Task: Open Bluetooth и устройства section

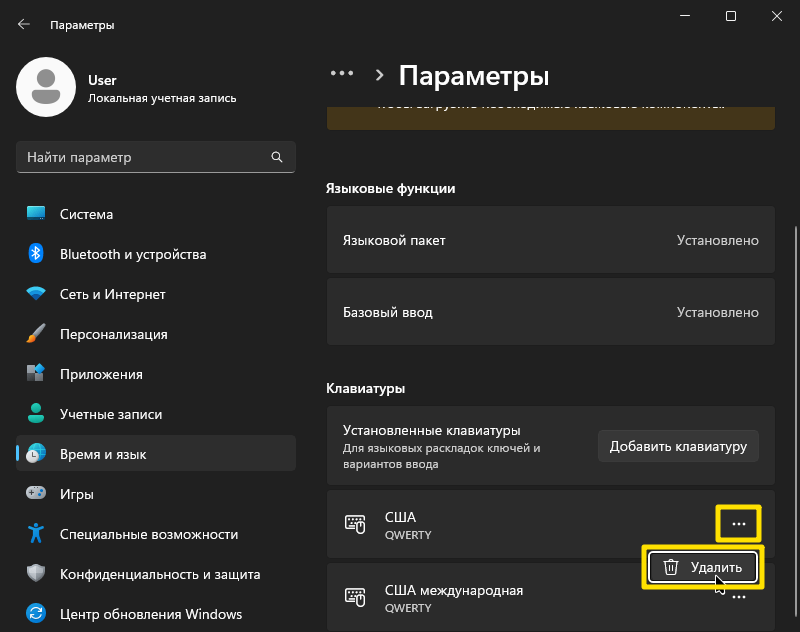Action: click(x=132, y=254)
